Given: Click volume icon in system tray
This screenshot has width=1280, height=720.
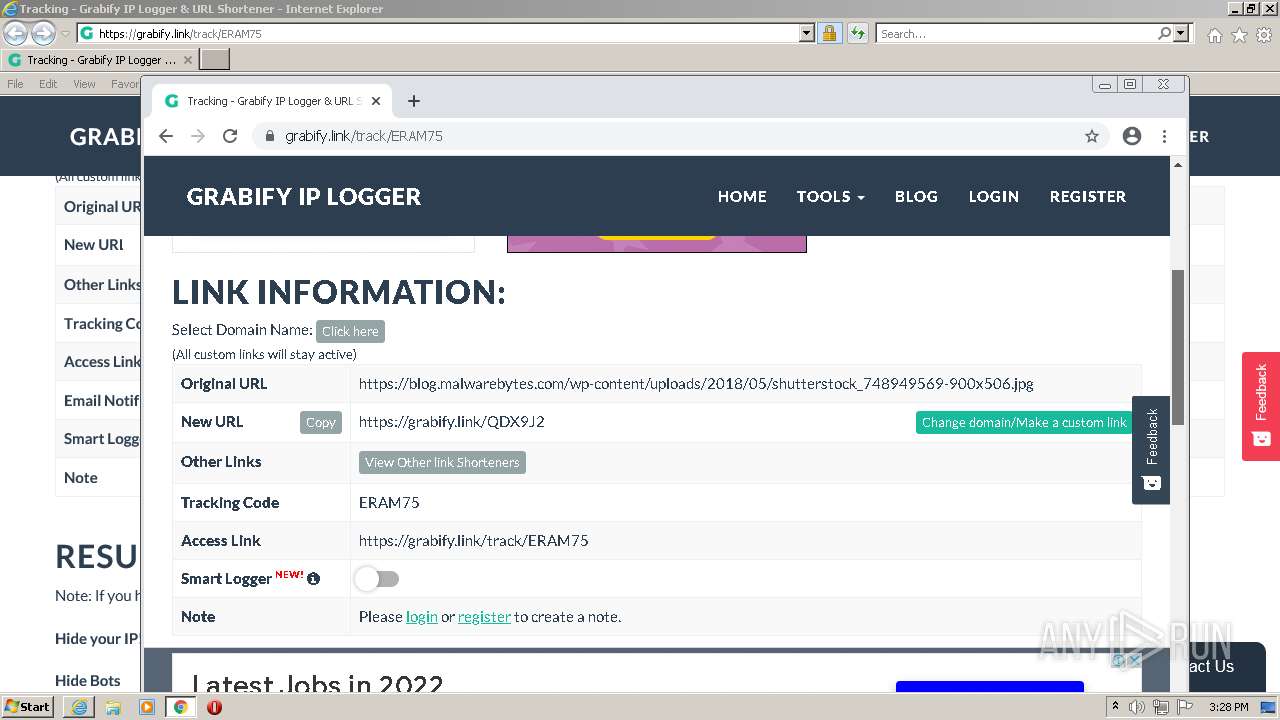Looking at the screenshot, I should [1137, 707].
